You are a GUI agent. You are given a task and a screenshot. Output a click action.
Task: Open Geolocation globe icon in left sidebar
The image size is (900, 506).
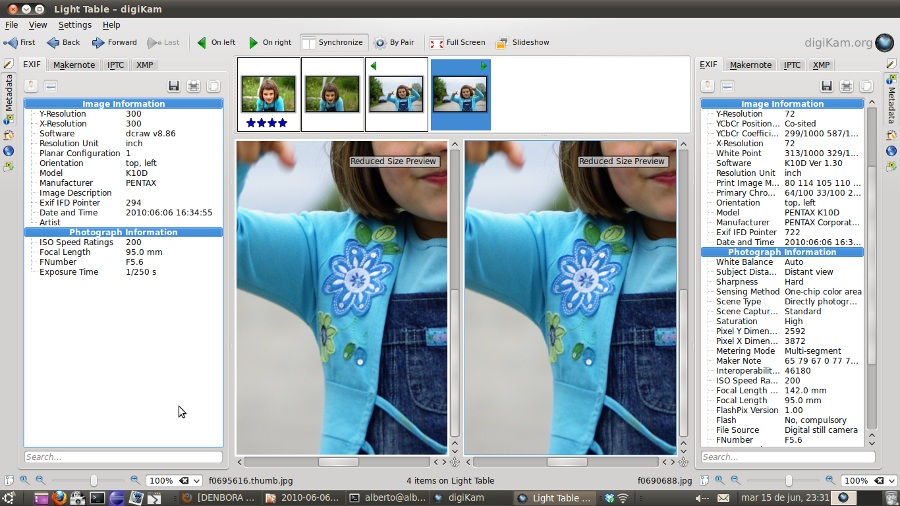tap(8, 151)
